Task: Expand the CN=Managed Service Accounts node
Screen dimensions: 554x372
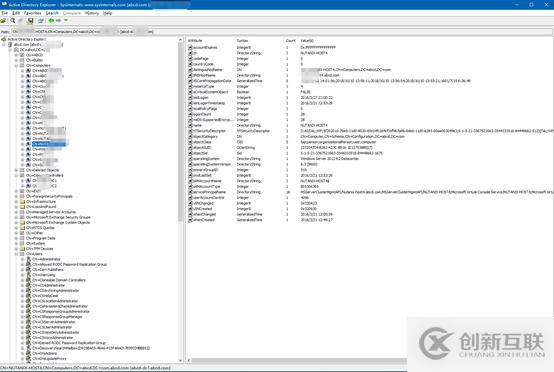Action: pyautogui.click(x=16, y=212)
